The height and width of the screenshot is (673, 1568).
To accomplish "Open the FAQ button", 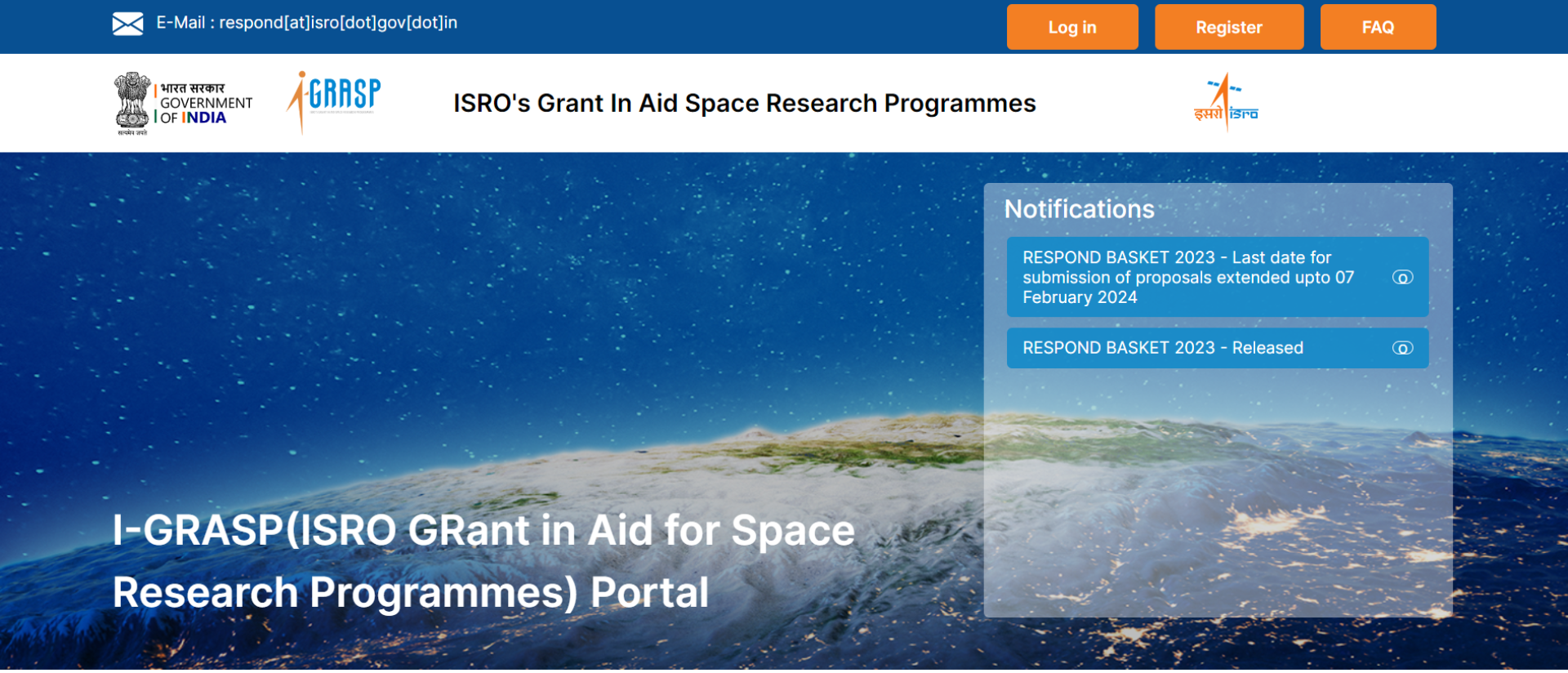I will tap(1378, 27).
